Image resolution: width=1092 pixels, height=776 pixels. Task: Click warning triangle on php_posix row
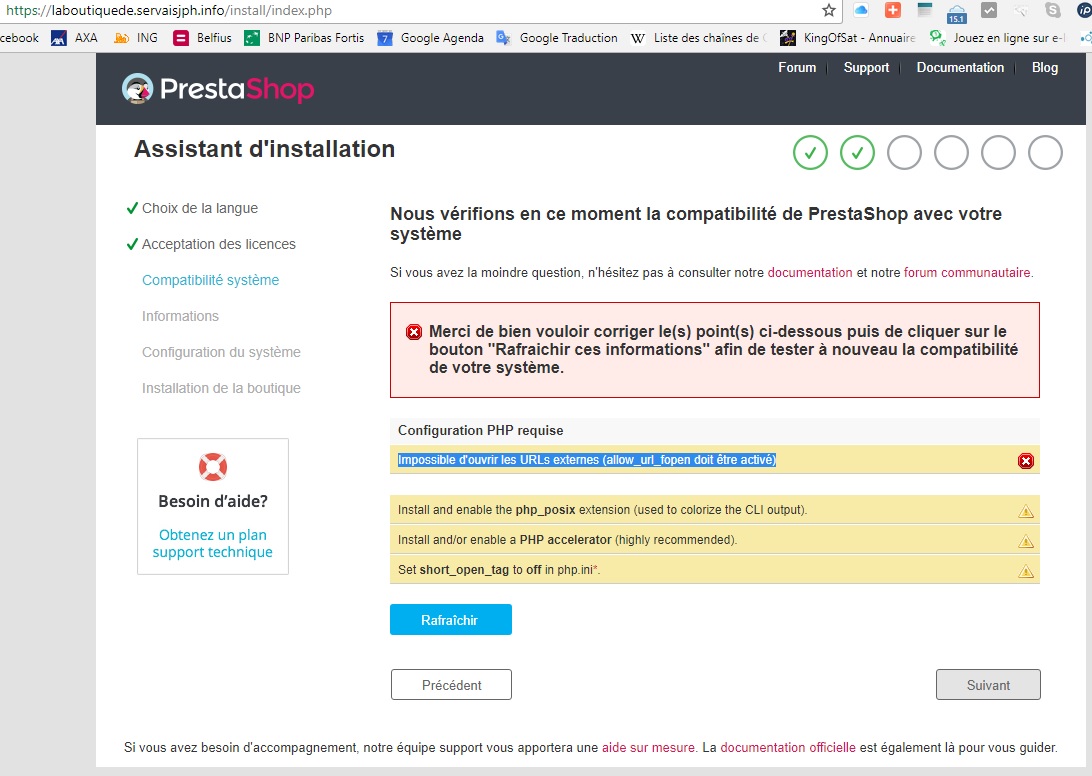pyautogui.click(x=1026, y=511)
